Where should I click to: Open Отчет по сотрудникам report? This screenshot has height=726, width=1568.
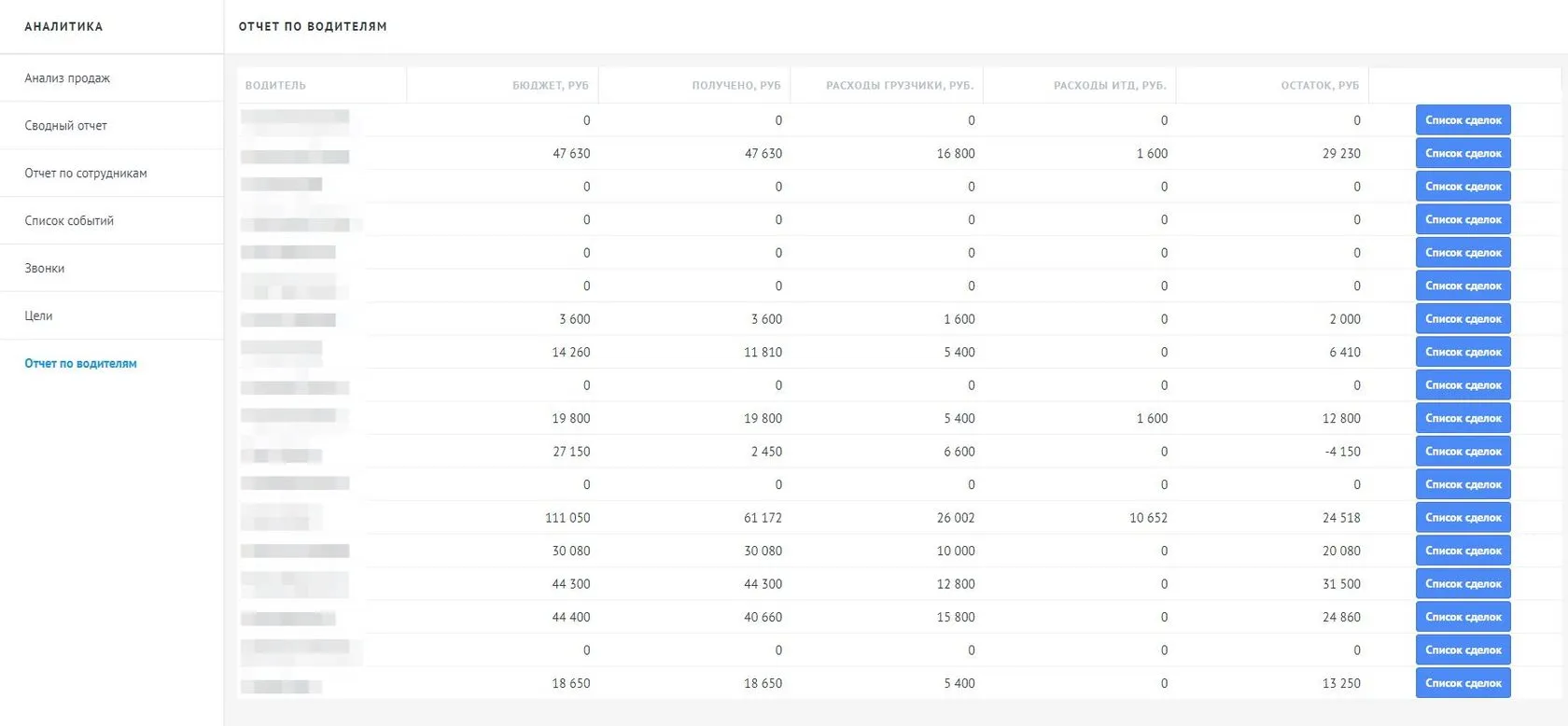[x=86, y=174]
